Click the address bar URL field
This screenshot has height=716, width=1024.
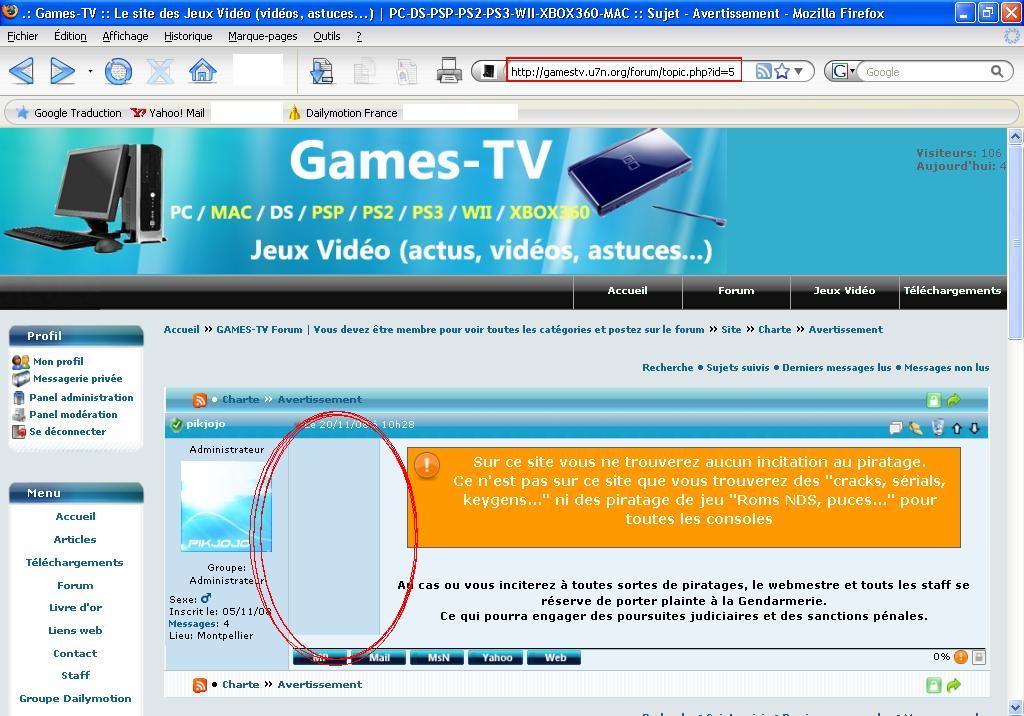(624, 71)
